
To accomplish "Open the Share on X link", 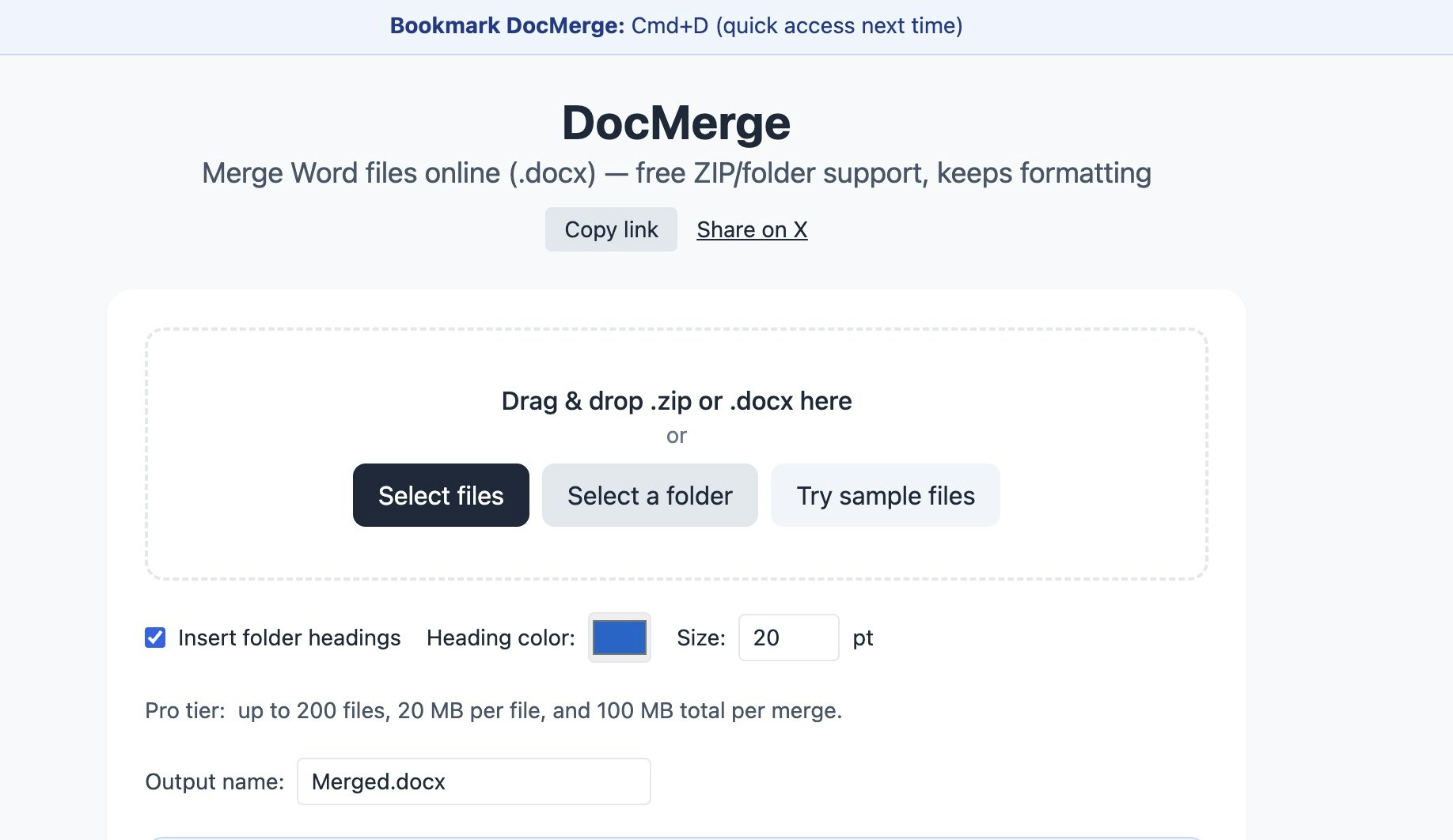I will pos(751,229).
